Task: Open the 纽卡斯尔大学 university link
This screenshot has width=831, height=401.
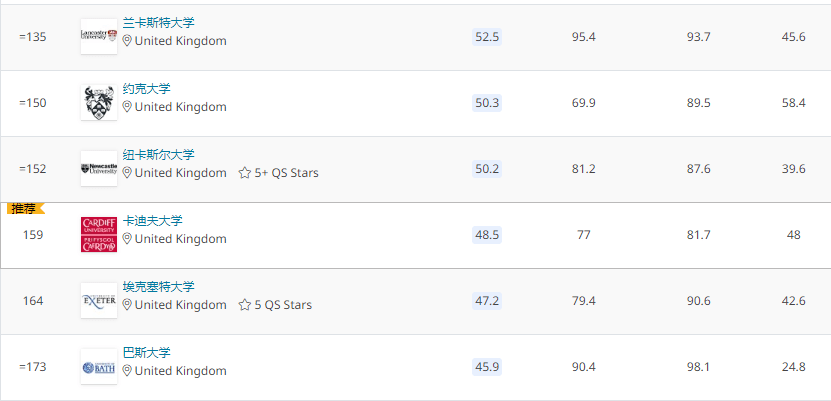Action: (158, 154)
